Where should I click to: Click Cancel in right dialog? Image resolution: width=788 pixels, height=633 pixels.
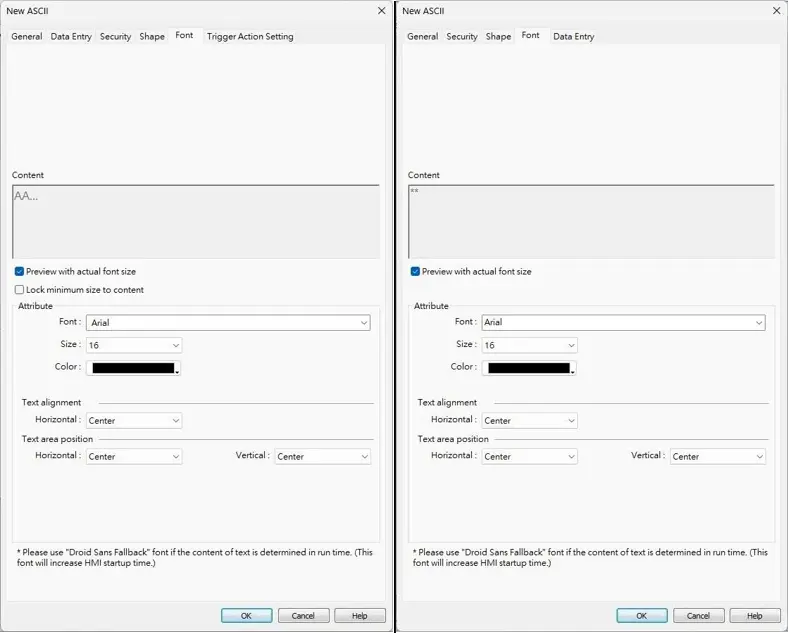(x=699, y=616)
